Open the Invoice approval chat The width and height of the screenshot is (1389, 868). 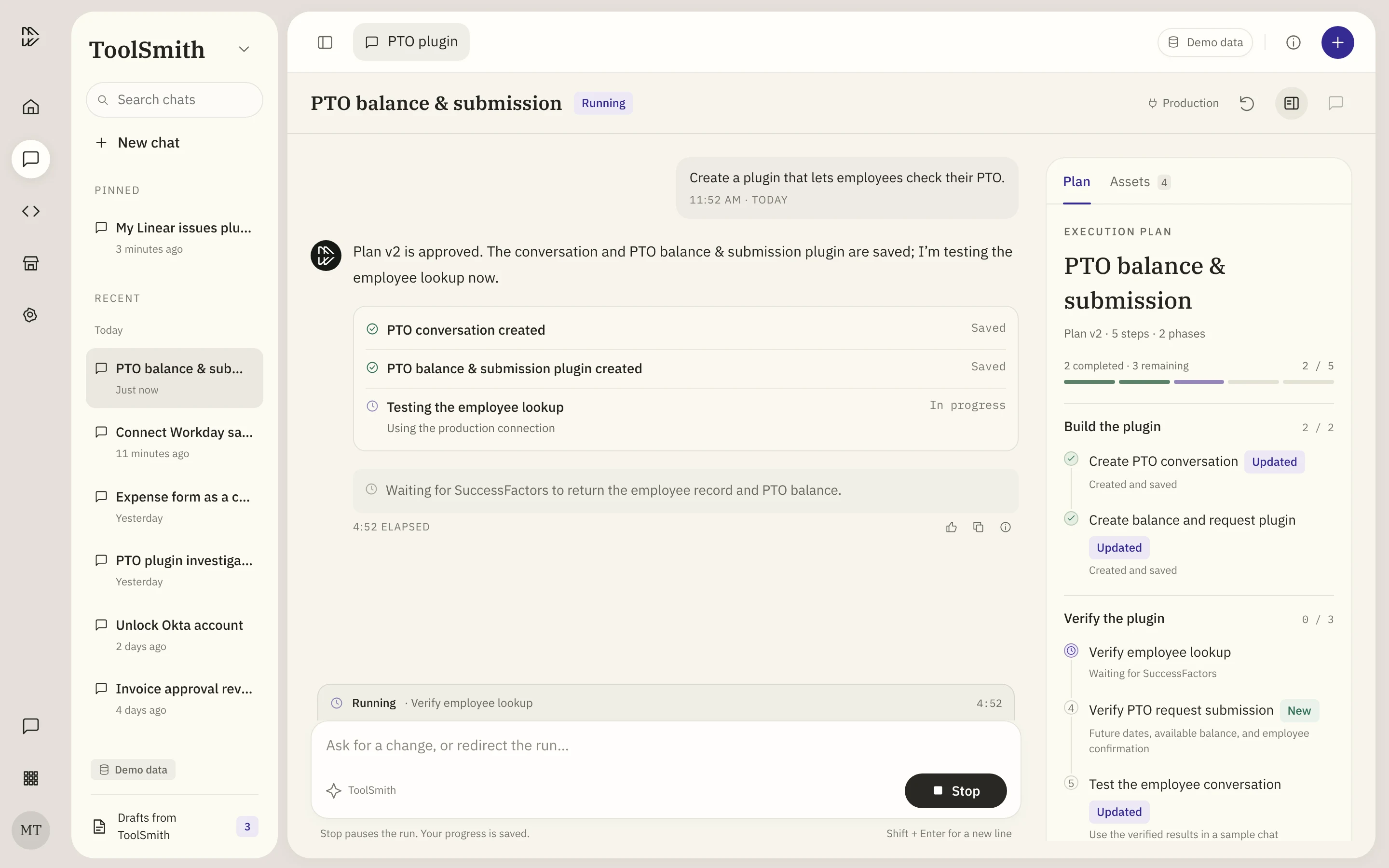175,699
